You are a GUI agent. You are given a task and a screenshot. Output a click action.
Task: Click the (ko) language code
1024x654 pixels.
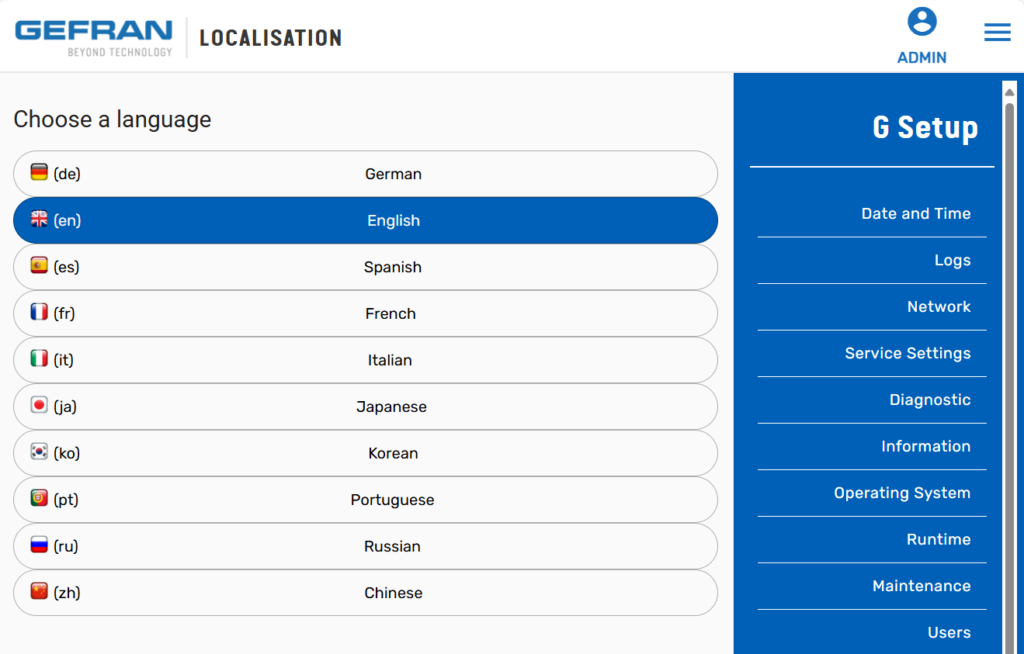coord(67,453)
